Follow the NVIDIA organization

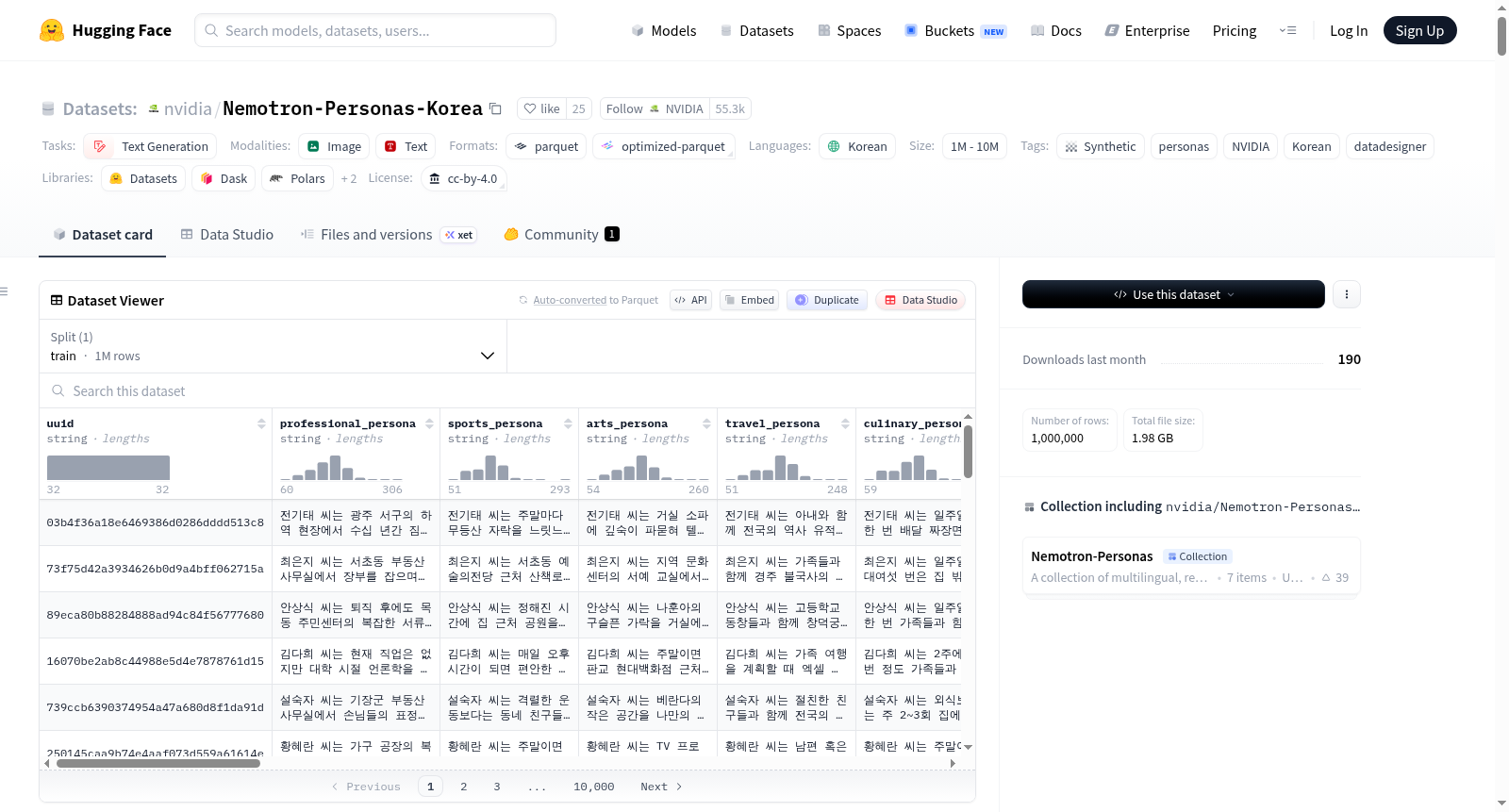(x=655, y=108)
